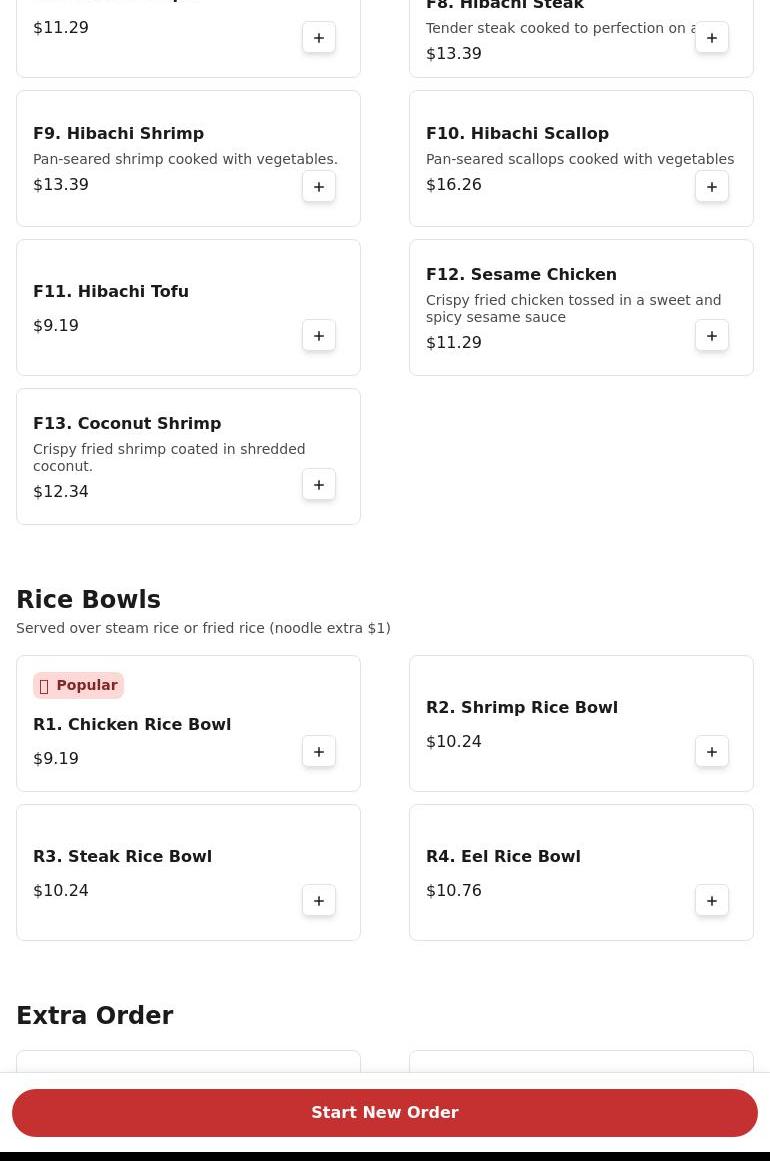Add F11 Hibachi Tofu to order
The height and width of the screenshot is (1161, 770).
[319, 336]
